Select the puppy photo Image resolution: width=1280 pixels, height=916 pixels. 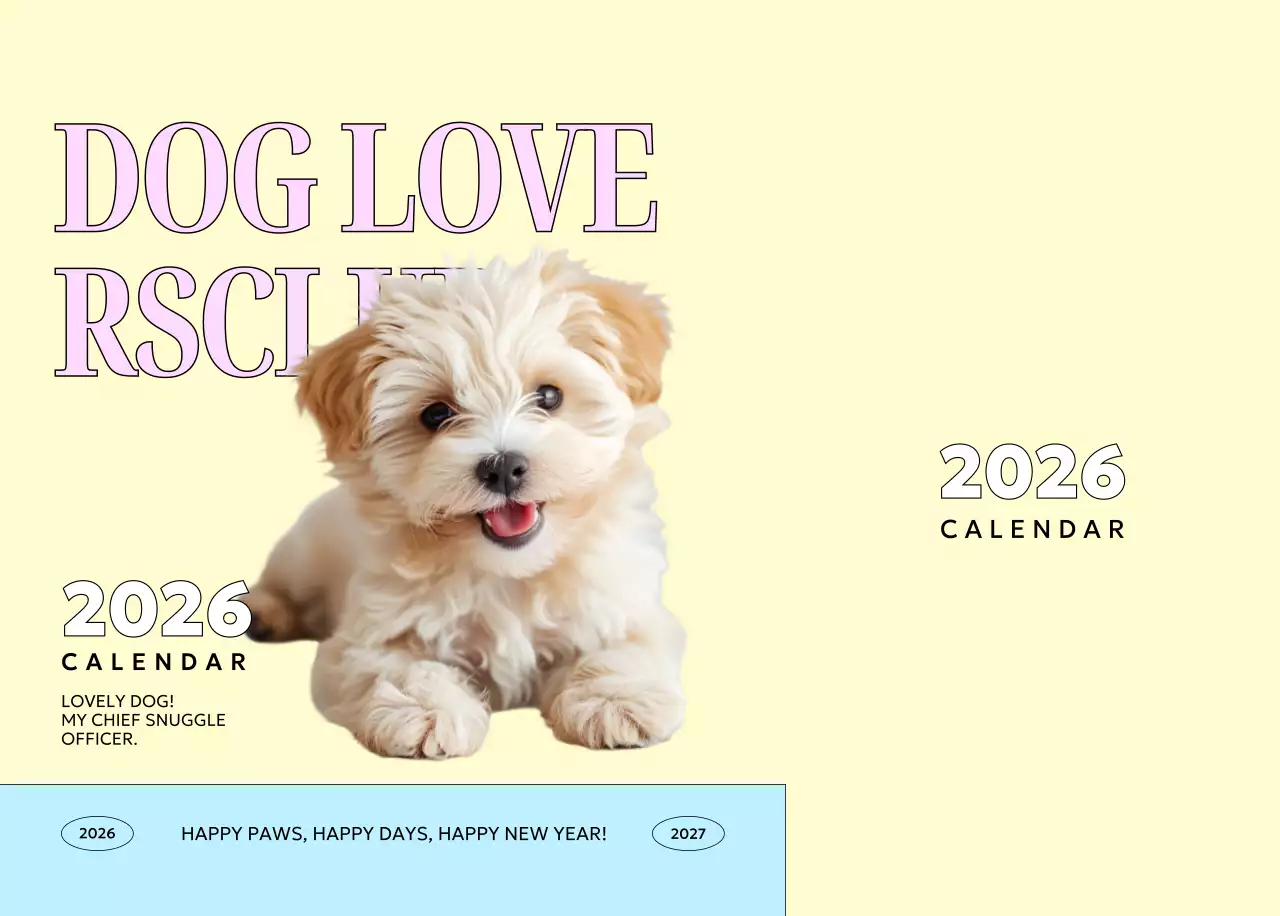coord(468,503)
